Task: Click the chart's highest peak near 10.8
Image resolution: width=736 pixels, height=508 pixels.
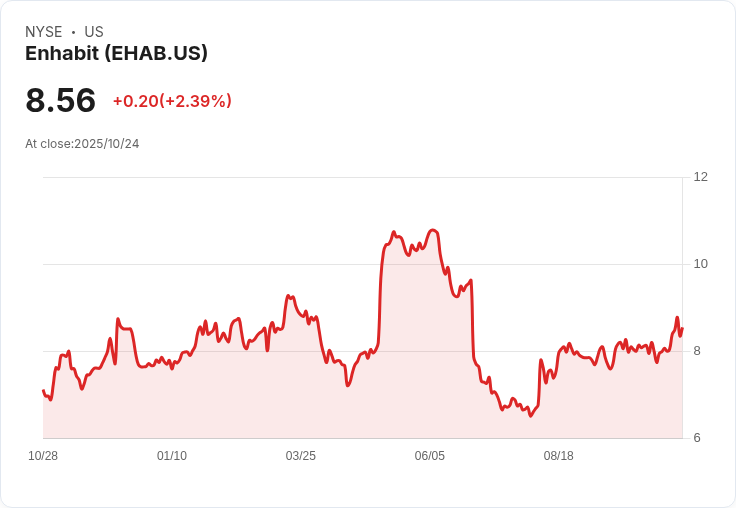Action: click(433, 230)
